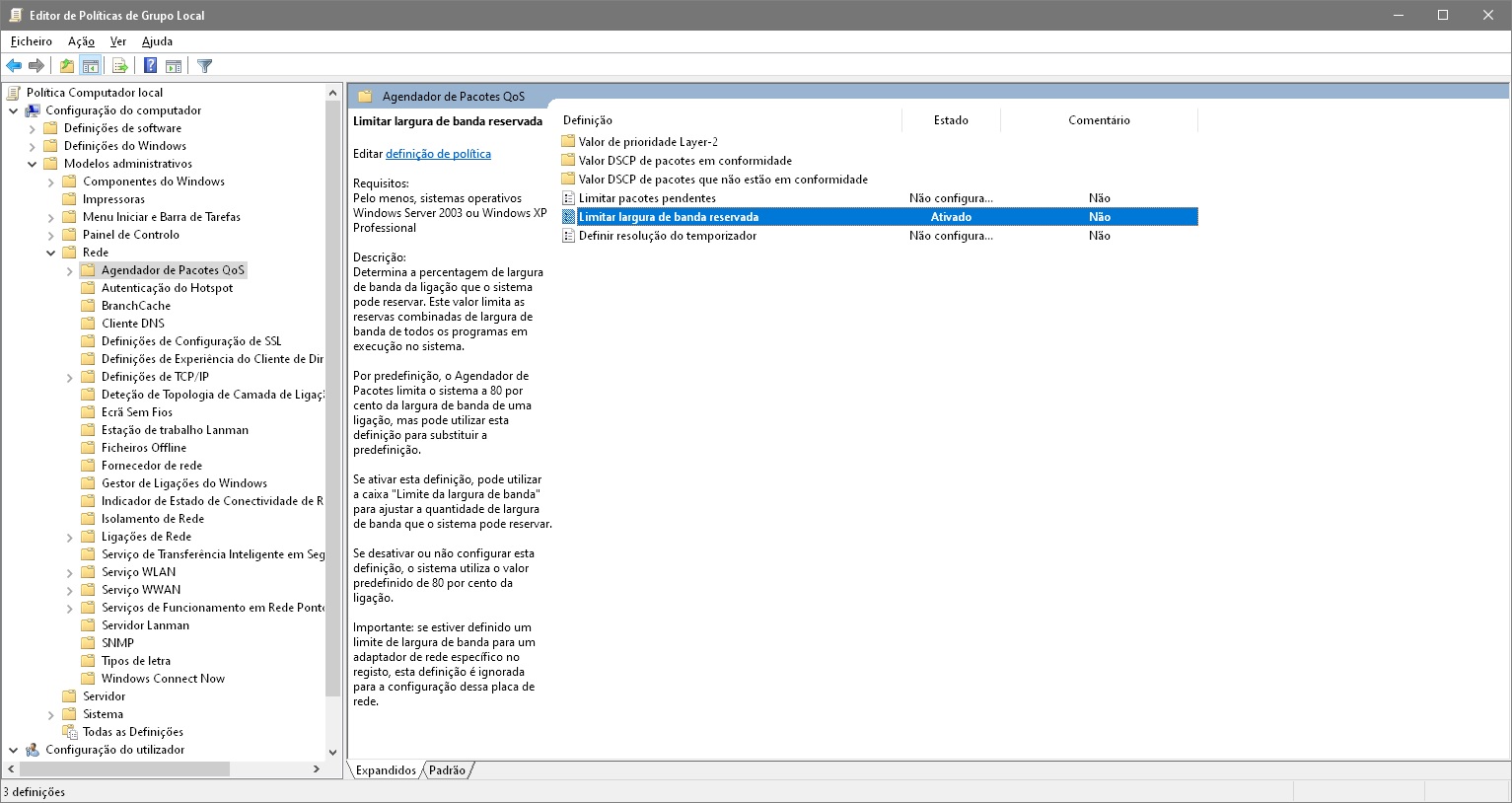
Task: Click the folder icon beside Cliente DNS
Action: 88,324
